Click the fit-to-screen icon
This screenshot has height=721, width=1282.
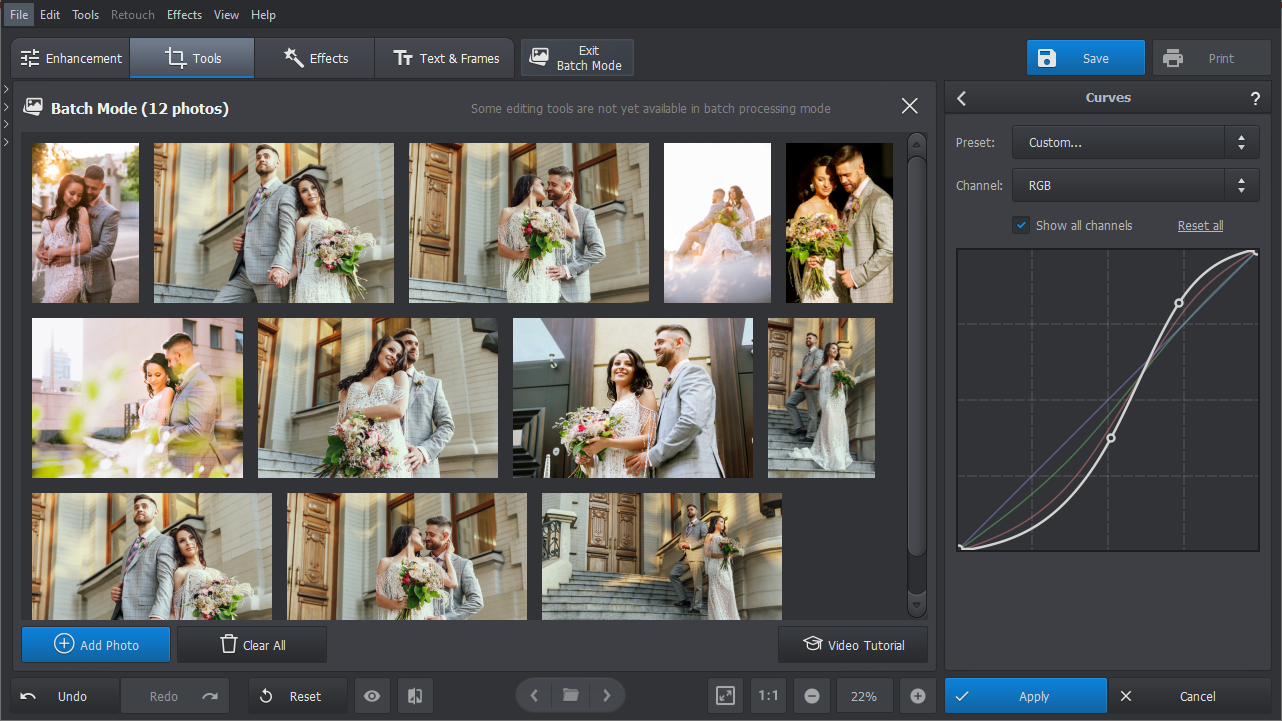(x=726, y=696)
